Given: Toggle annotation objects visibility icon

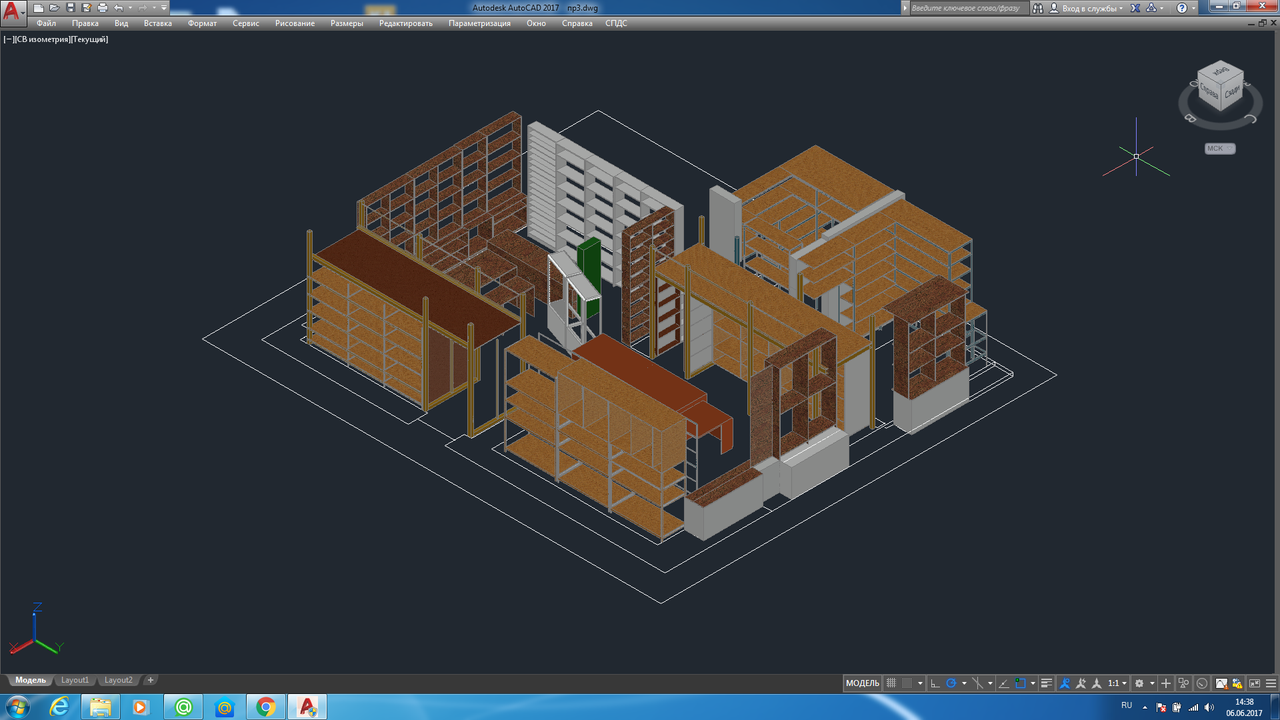Looking at the screenshot, I should (1065, 683).
